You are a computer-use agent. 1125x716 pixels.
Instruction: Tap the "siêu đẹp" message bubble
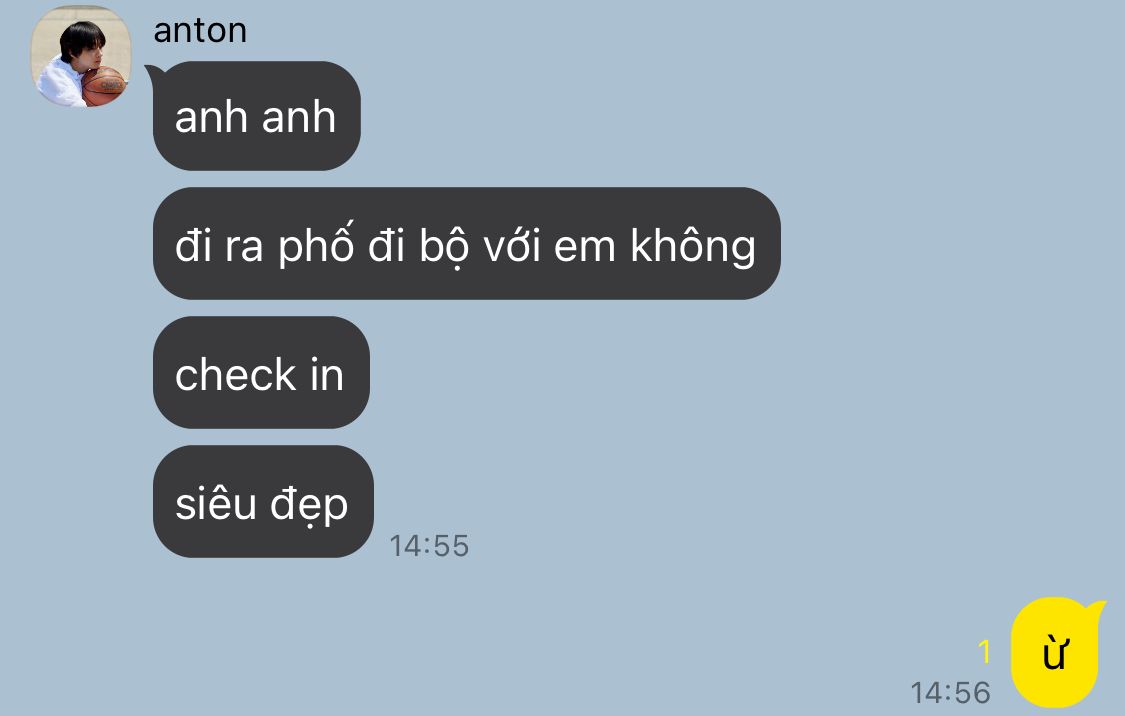pyautogui.click(x=263, y=501)
